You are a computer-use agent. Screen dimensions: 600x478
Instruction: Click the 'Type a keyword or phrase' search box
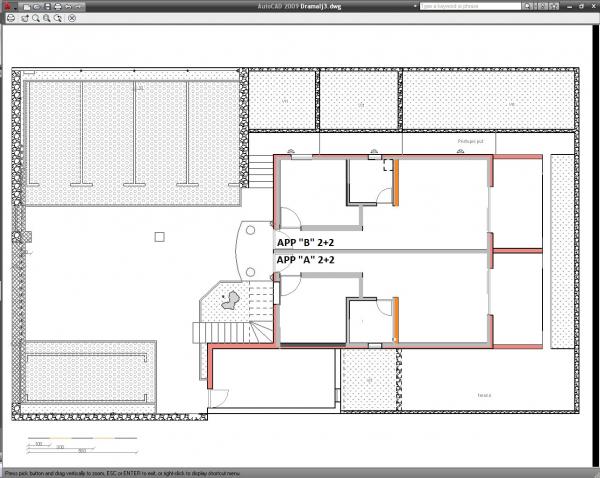[460, 6]
